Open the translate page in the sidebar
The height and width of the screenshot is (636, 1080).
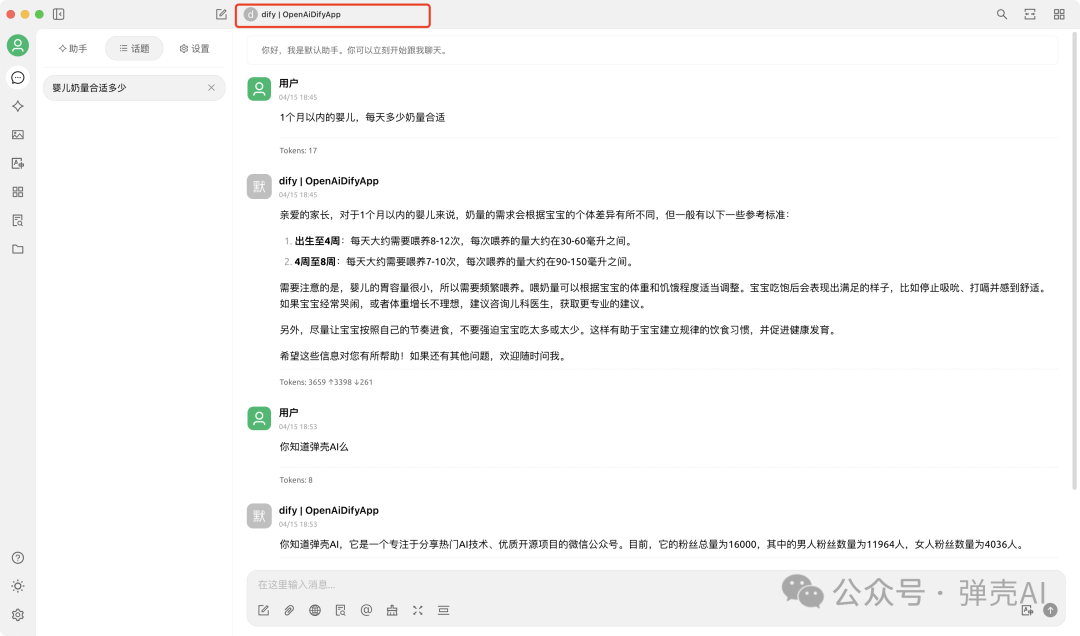coord(18,163)
